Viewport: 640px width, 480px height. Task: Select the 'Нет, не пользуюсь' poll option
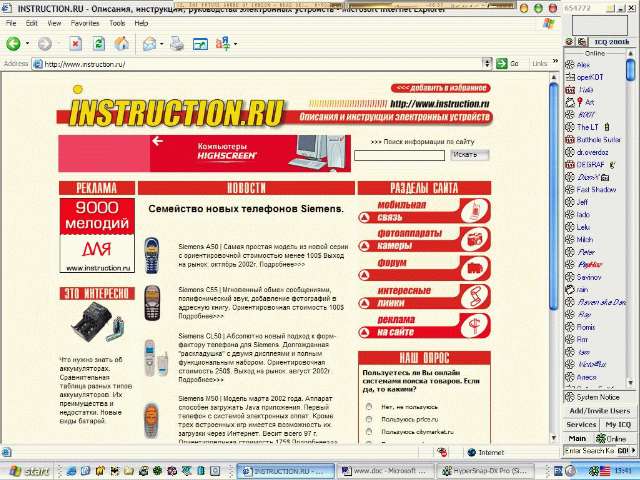point(367,407)
